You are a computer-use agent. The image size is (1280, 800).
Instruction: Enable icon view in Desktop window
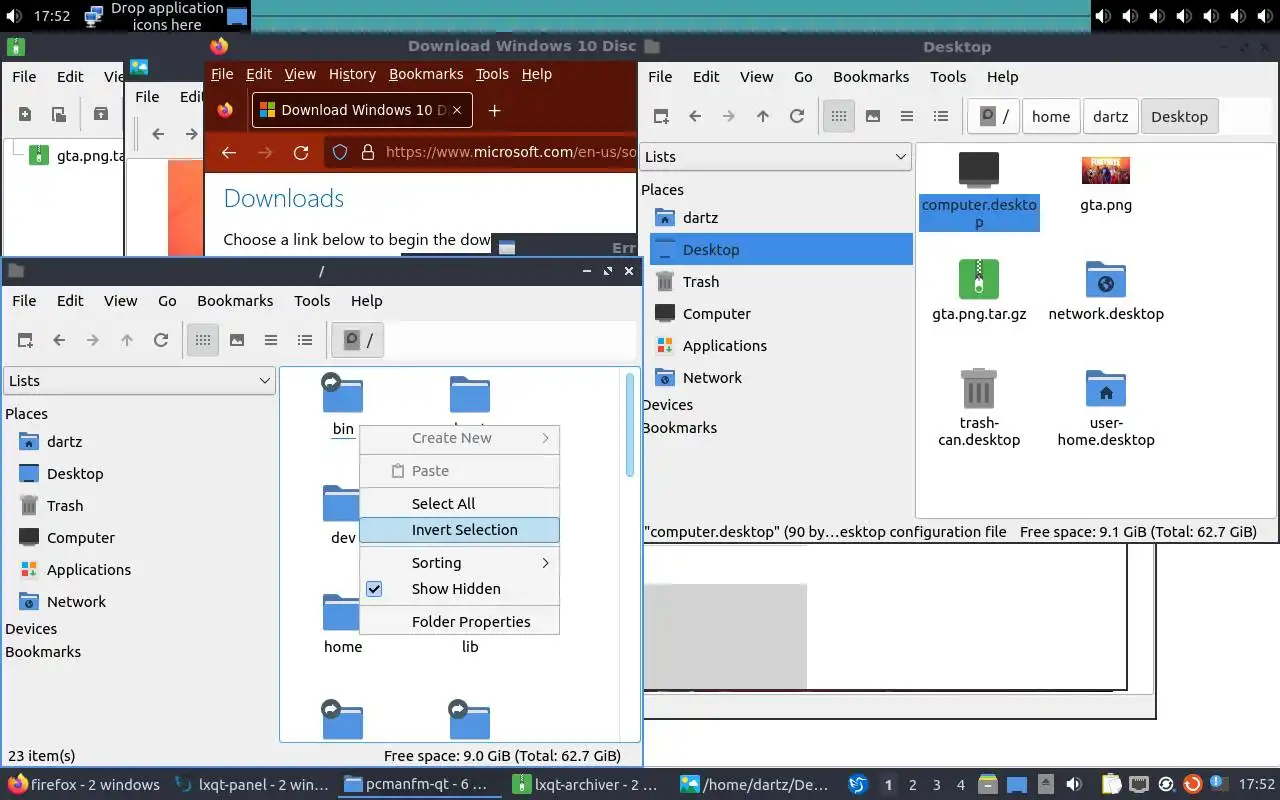(839, 116)
